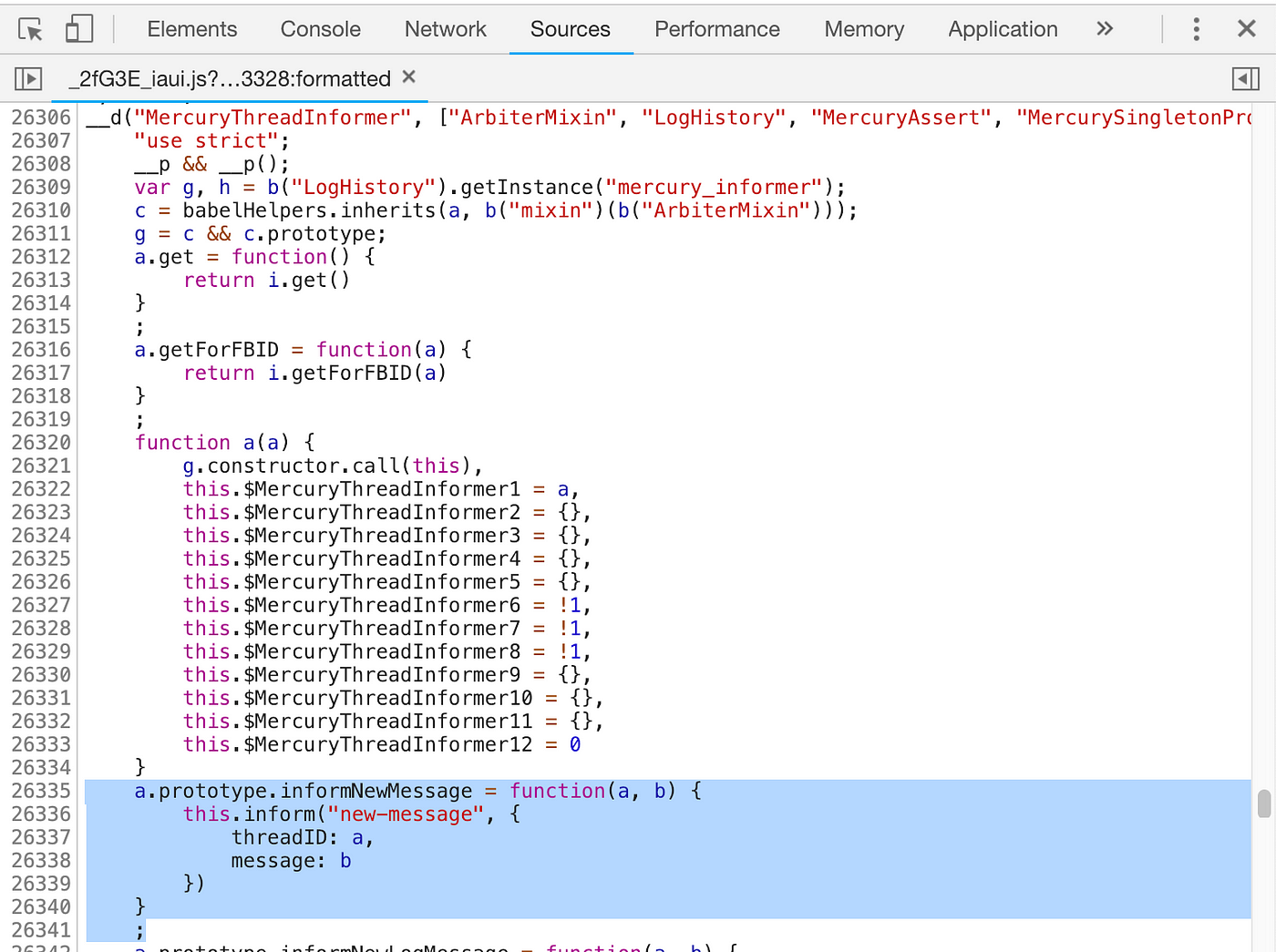
Task: Click g = c && c.prototype line
Action: tap(260, 234)
